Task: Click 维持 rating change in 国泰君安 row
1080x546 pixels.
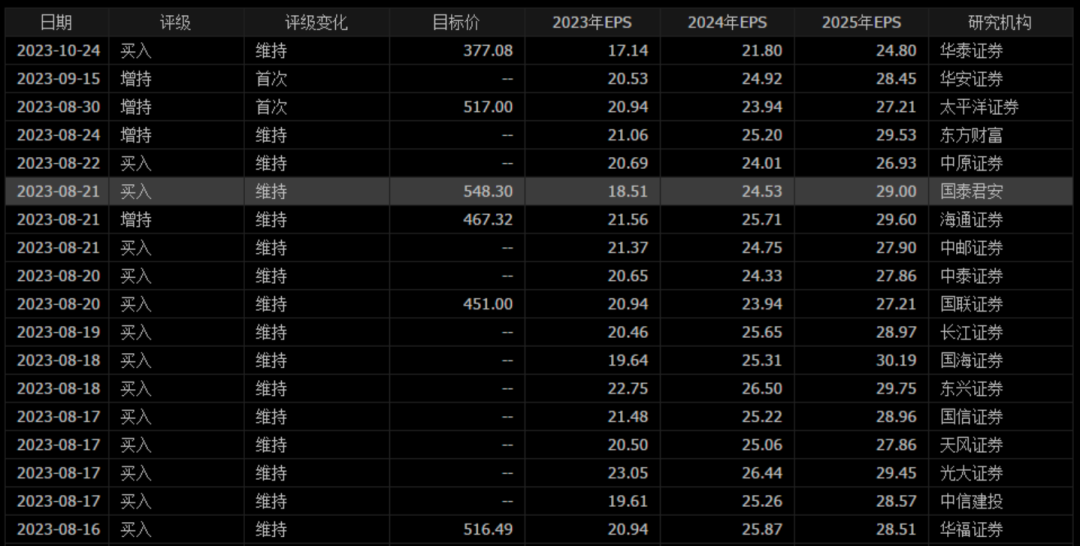Action: click(271, 191)
